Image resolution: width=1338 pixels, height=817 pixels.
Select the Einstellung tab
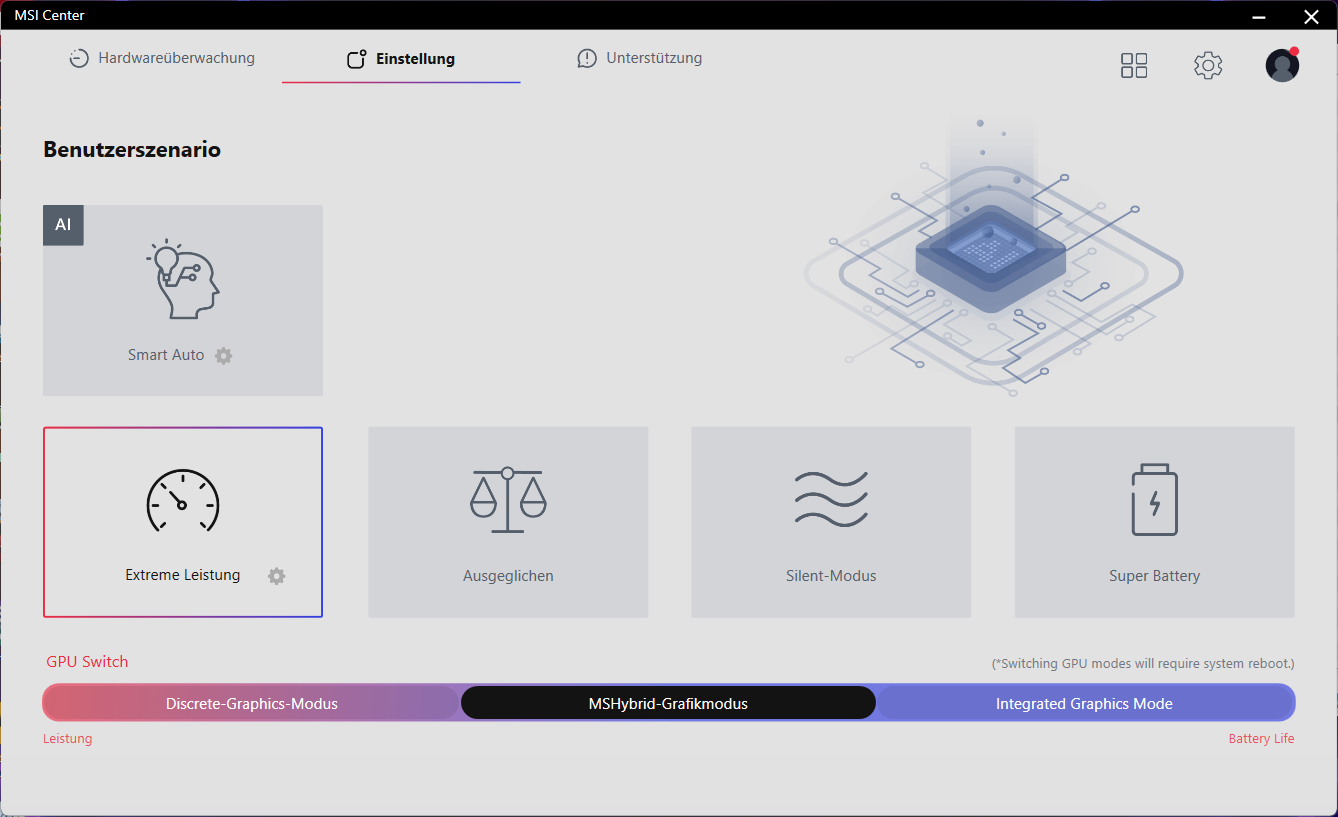point(401,59)
